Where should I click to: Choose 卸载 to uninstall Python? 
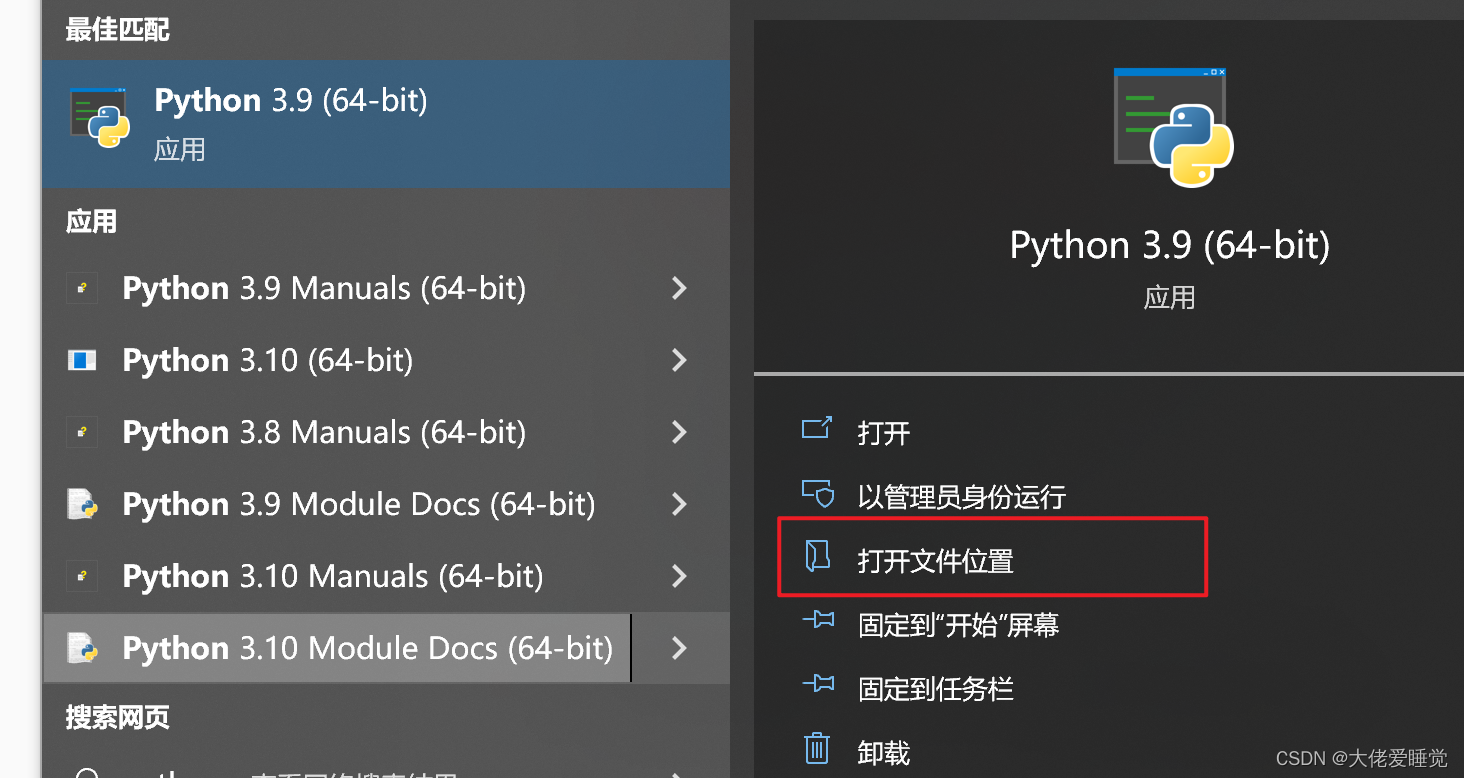click(884, 753)
